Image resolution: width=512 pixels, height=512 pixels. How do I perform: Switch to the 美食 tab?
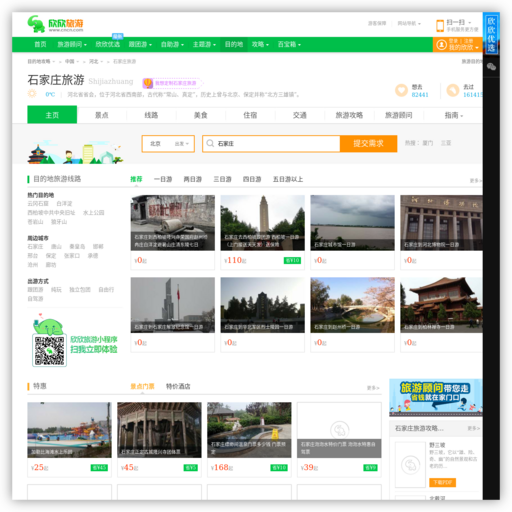(201, 115)
